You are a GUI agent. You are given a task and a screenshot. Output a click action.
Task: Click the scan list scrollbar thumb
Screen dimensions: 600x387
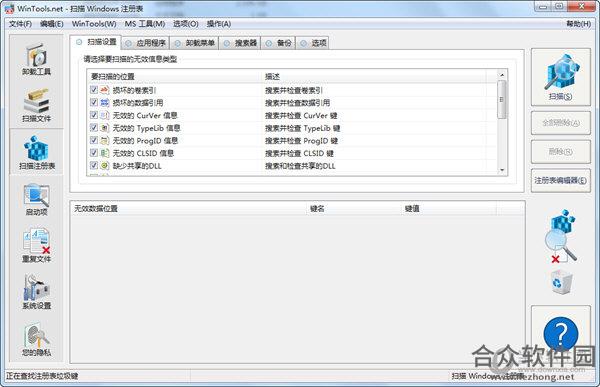[x=502, y=100]
